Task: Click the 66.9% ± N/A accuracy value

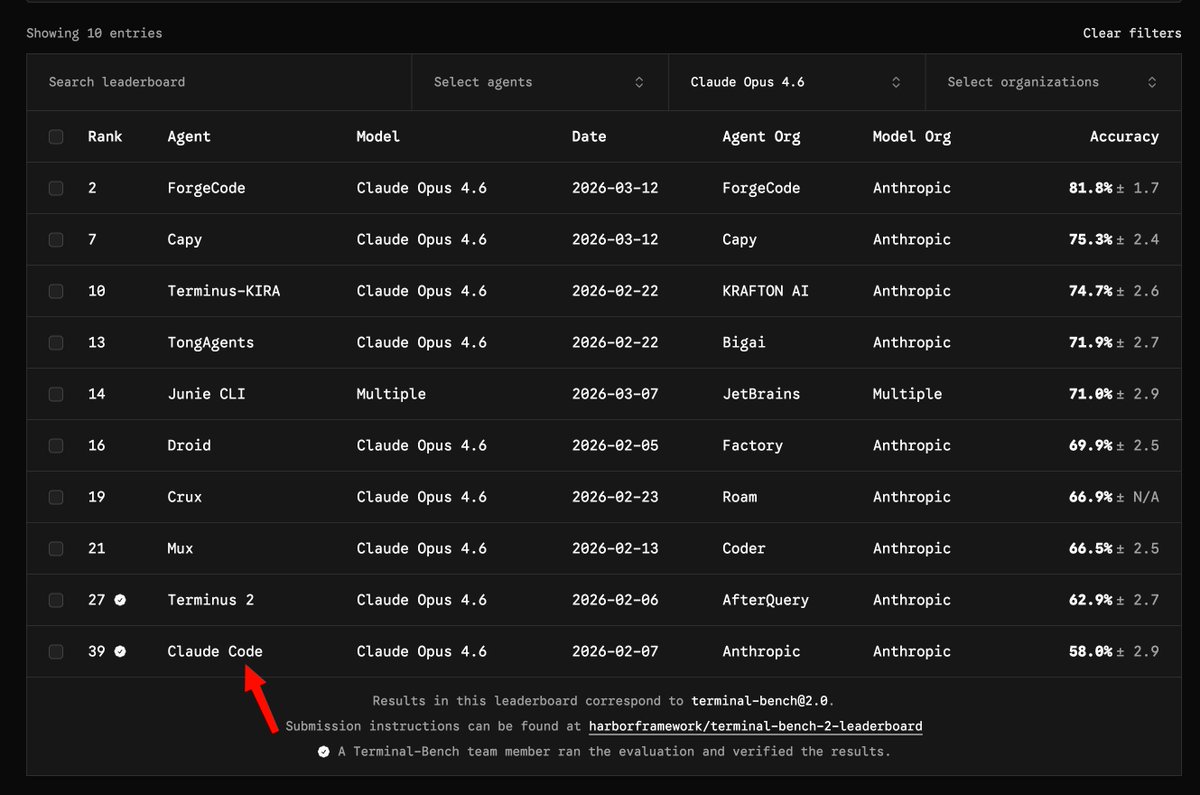Action: click(x=1114, y=497)
